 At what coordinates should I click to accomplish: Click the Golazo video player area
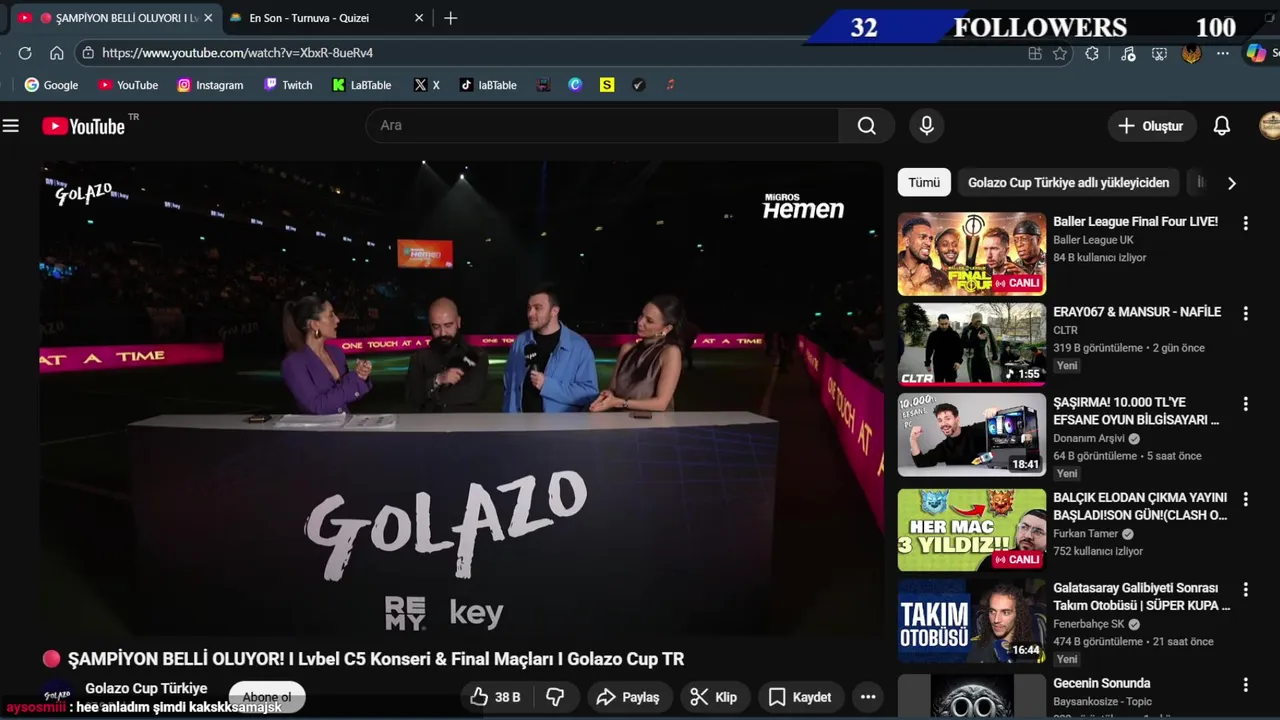(462, 400)
